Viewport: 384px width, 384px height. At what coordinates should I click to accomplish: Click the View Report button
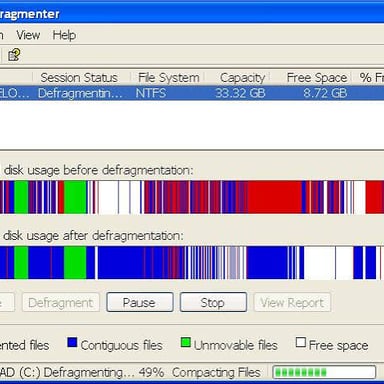coord(292,303)
